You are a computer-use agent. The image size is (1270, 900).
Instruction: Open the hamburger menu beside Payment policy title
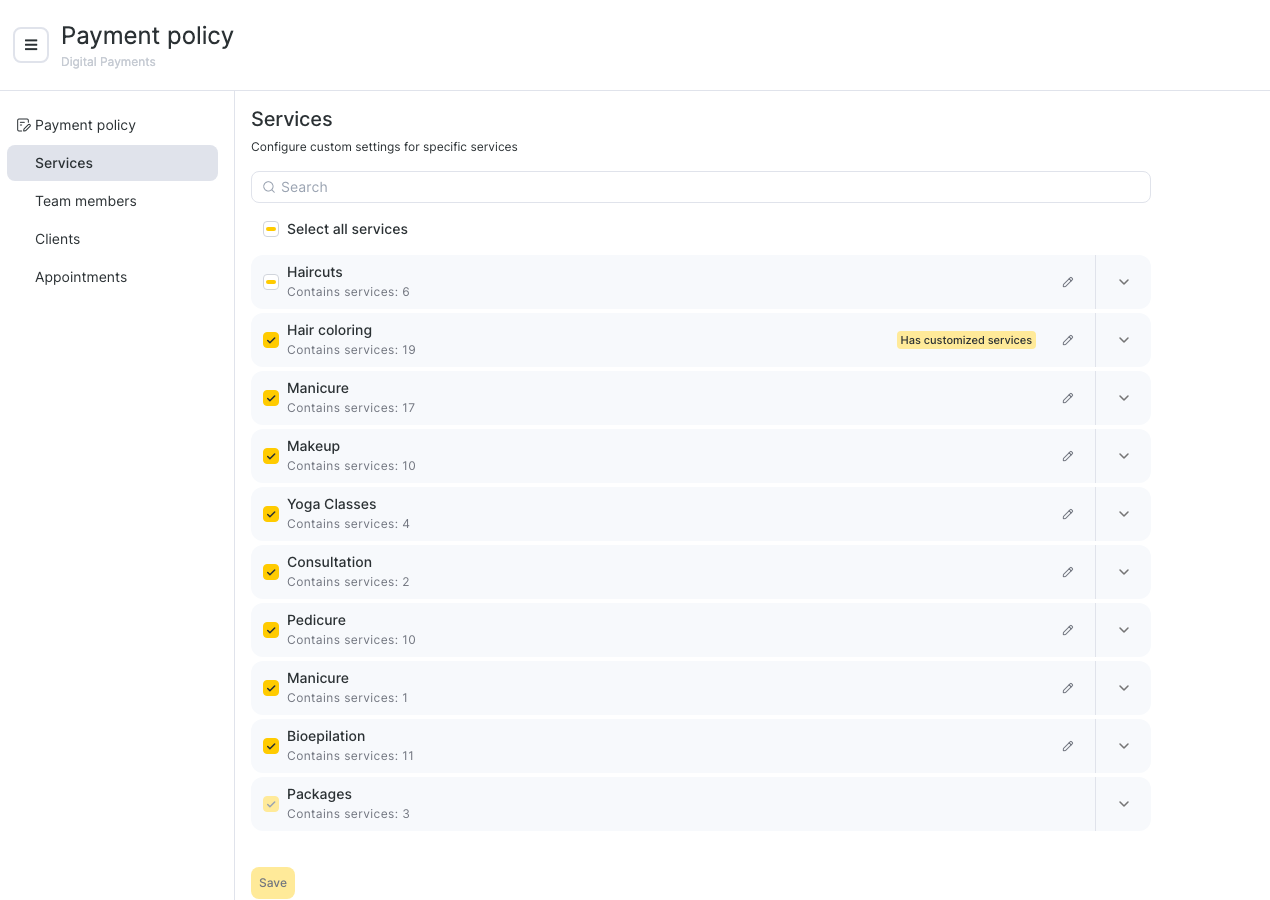pos(31,45)
